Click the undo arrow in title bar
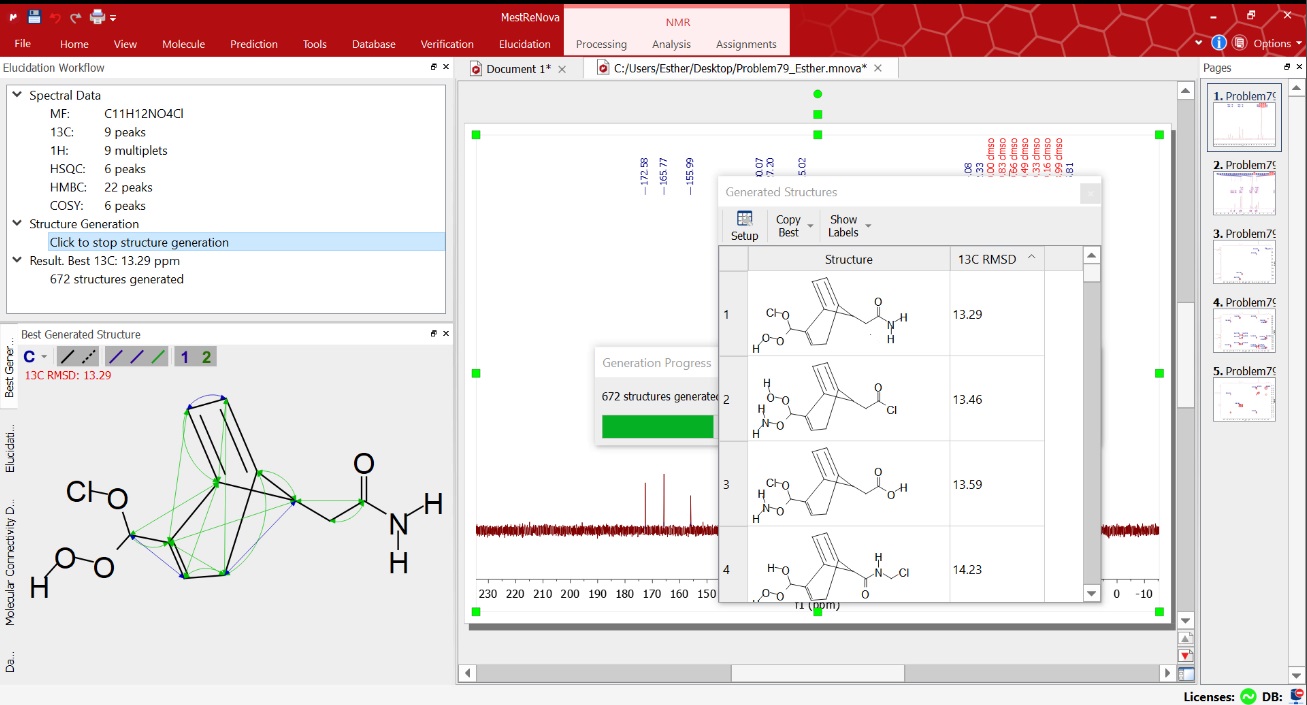The width and height of the screenshot is (1307, 705). (x=55, y=17)
